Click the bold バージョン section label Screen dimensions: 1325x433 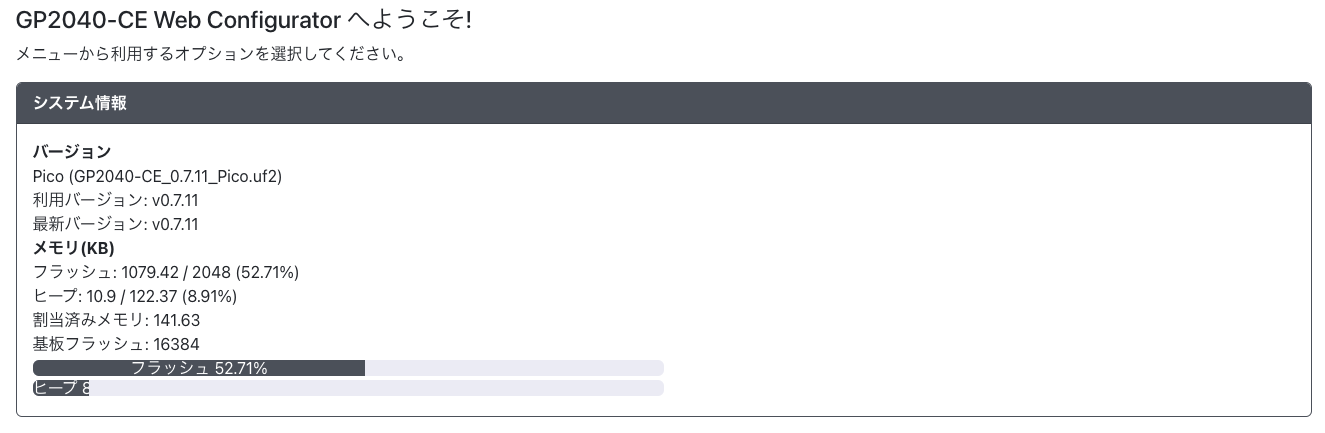coord(72,152)
